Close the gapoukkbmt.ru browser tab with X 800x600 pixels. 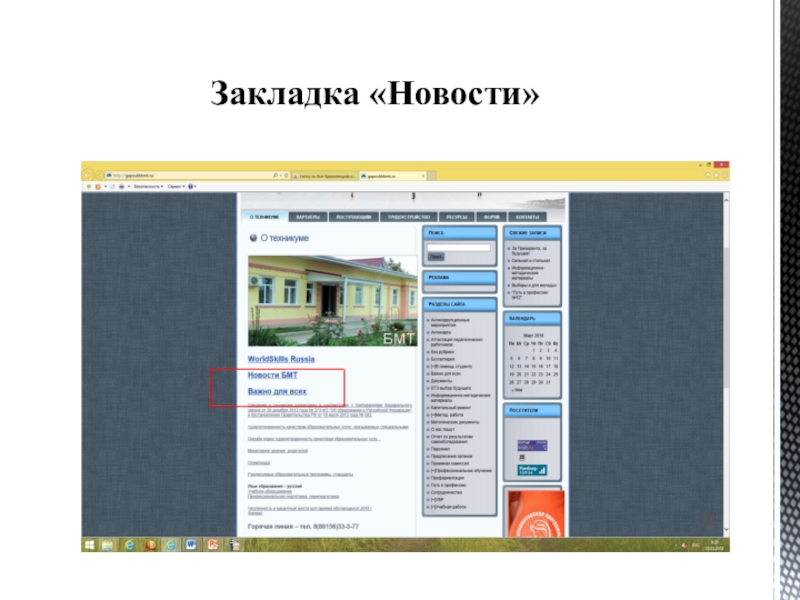pos(423,176)
